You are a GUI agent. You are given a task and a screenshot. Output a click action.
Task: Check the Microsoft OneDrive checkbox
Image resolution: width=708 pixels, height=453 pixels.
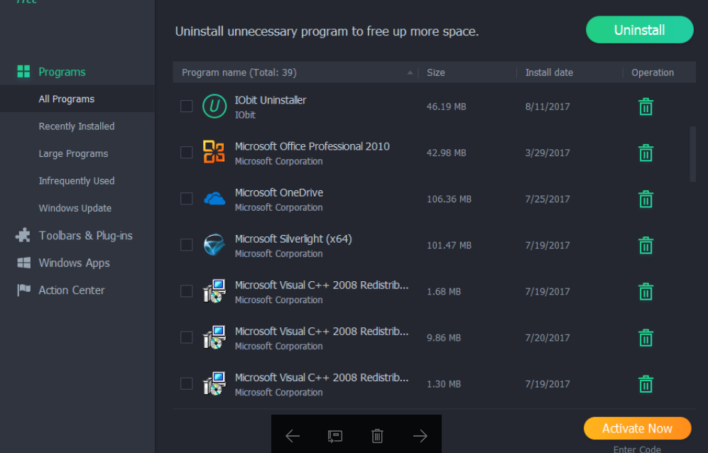pyautogui.click(x=186, y=199)
